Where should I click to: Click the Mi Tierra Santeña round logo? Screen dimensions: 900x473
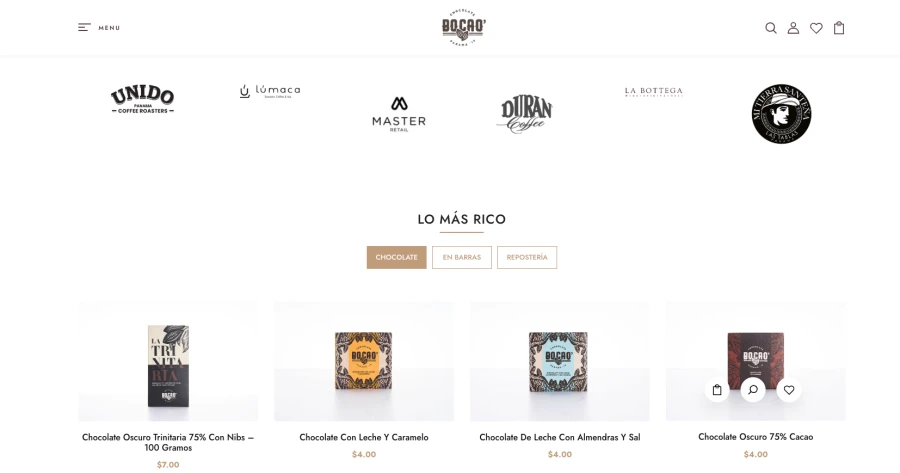[x=782, y=114]
